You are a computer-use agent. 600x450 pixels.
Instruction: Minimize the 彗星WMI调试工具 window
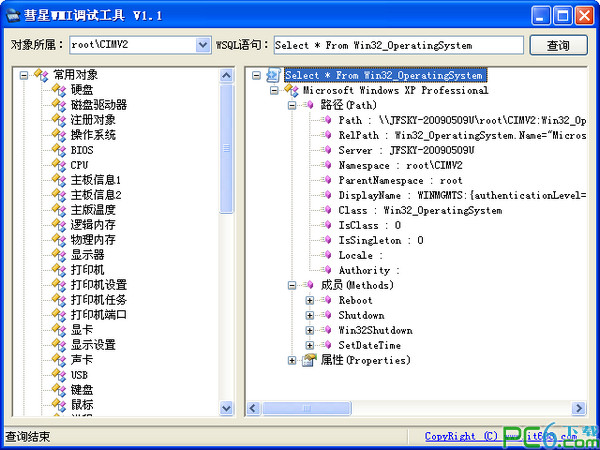coord(541,16)
